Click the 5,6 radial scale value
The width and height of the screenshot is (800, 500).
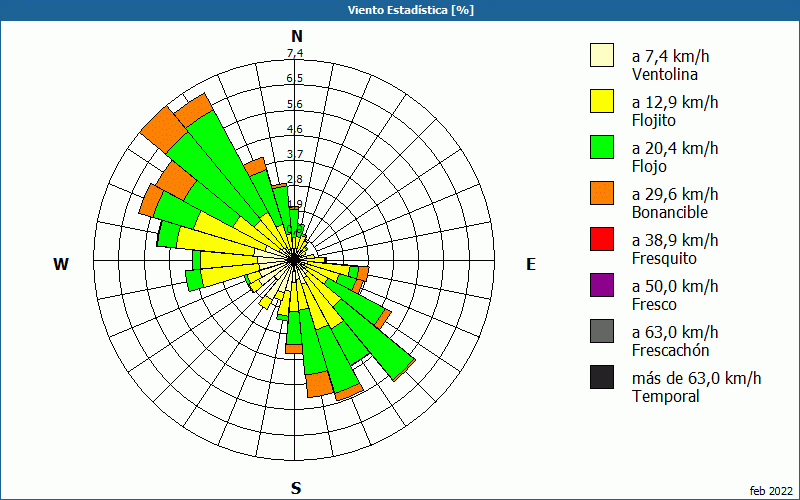295,104
